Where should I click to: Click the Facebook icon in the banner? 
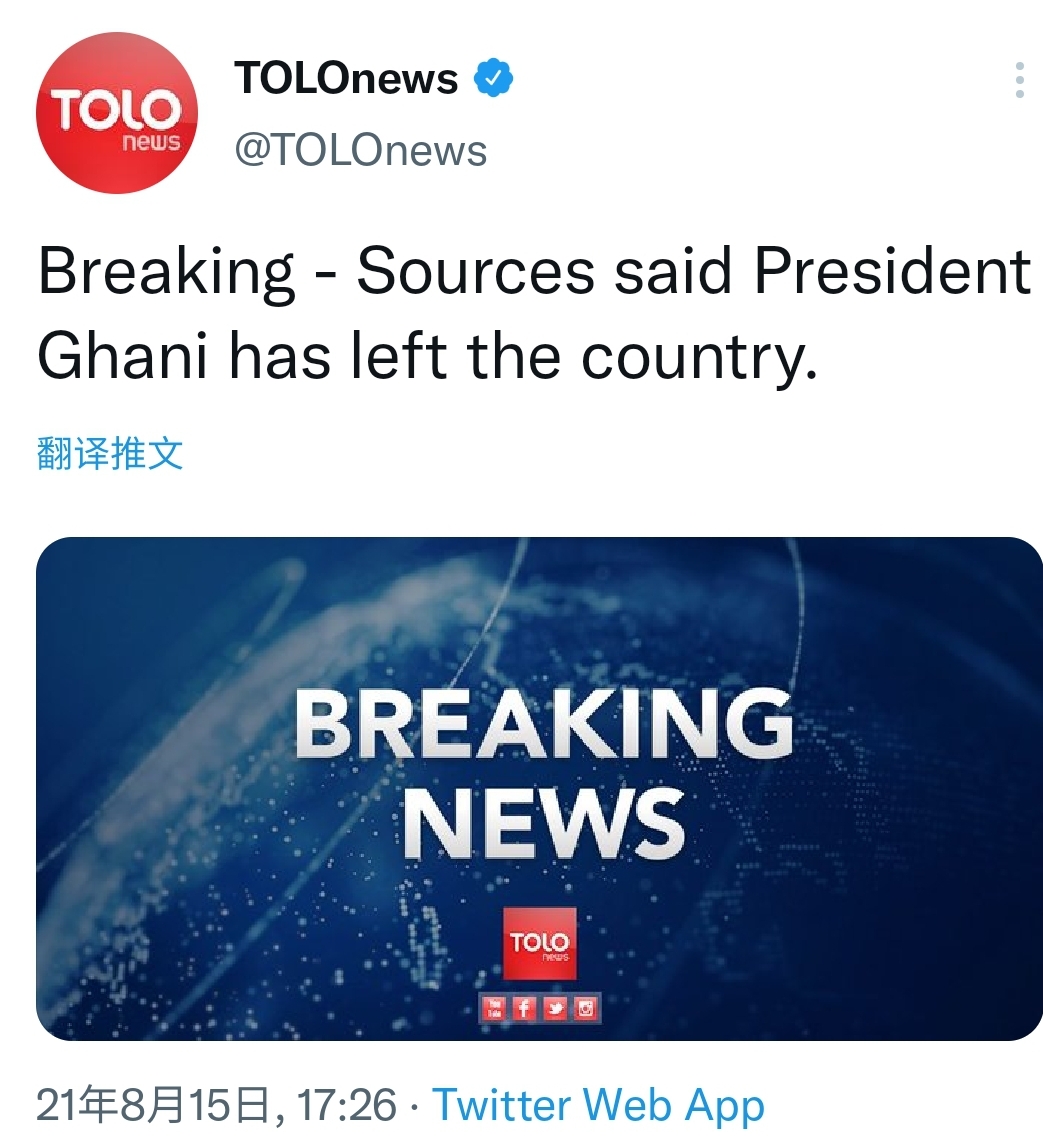524,1008
